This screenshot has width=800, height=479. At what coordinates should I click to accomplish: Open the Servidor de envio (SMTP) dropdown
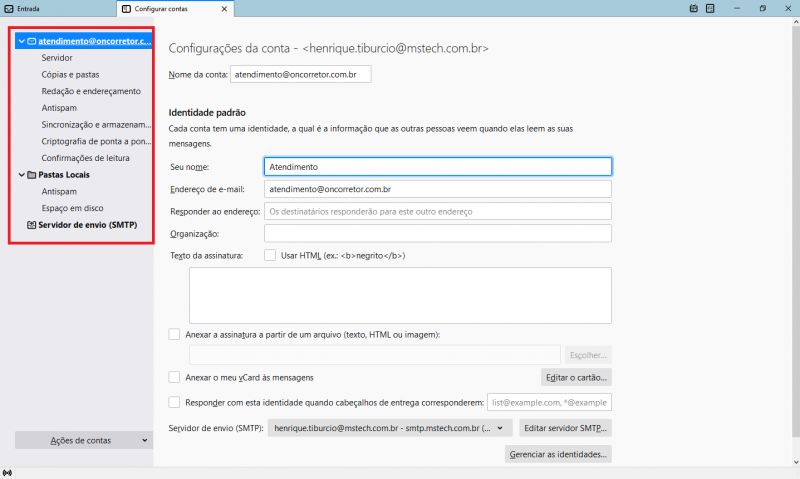point(390,428)
